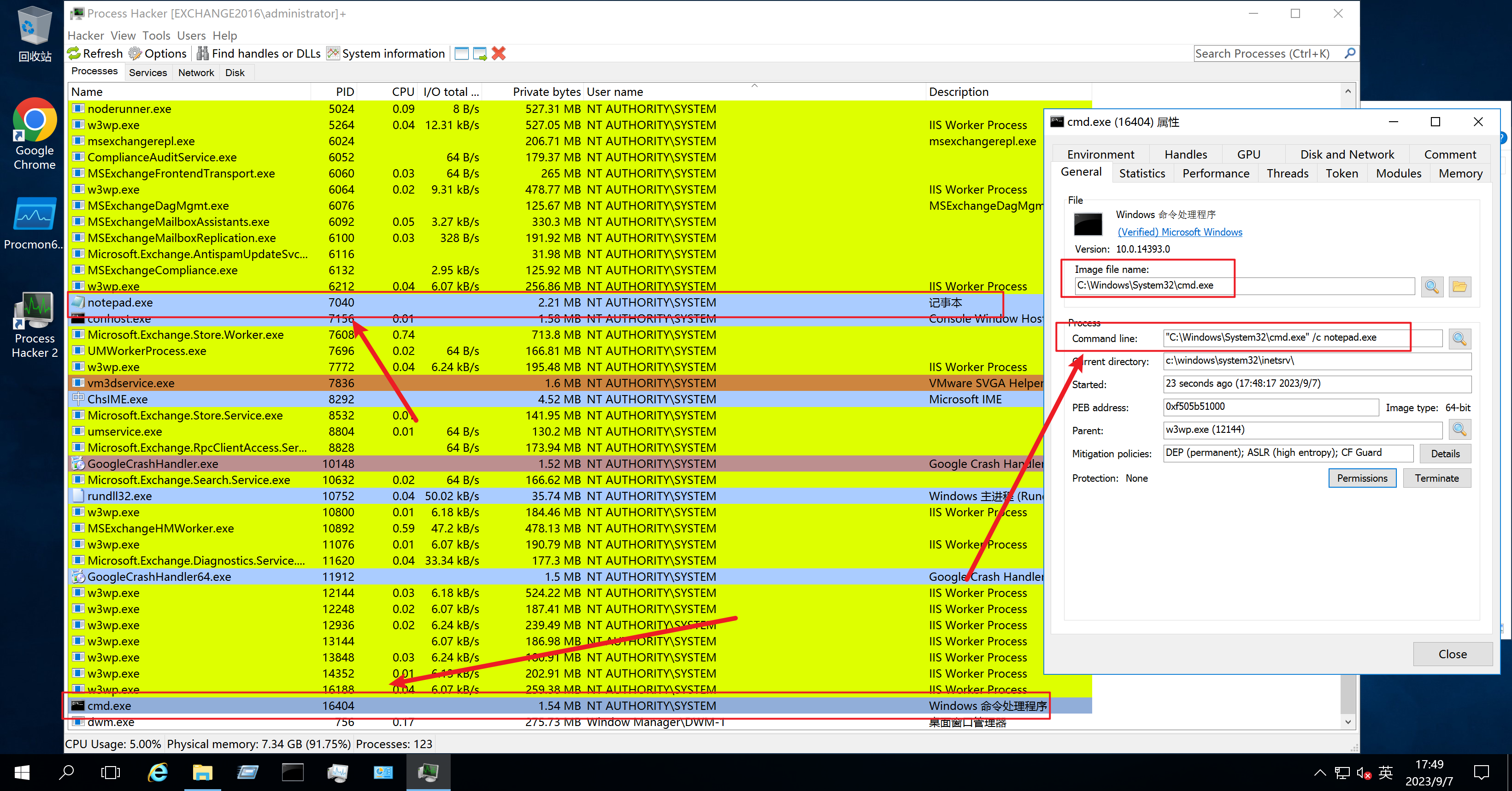Viewport: 1512px width, 791px height.
Task: Click Find handles or DLLs binoculars icon
Action: (x=202, y=53)
